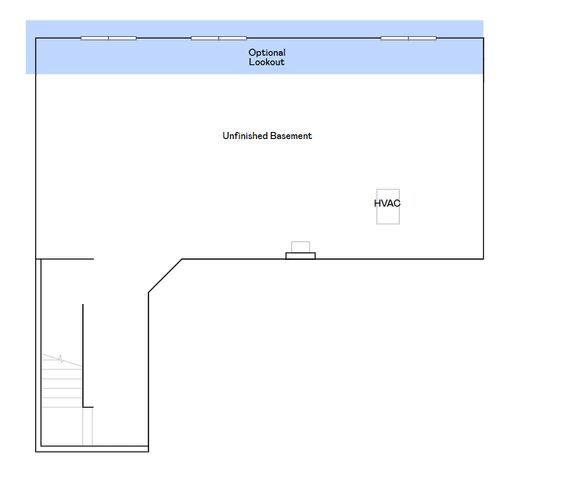The width and height of the screenshot is (570, 480).
Task: Click the thick fixture on the bottom wall
Action: (x=300, y=256)
